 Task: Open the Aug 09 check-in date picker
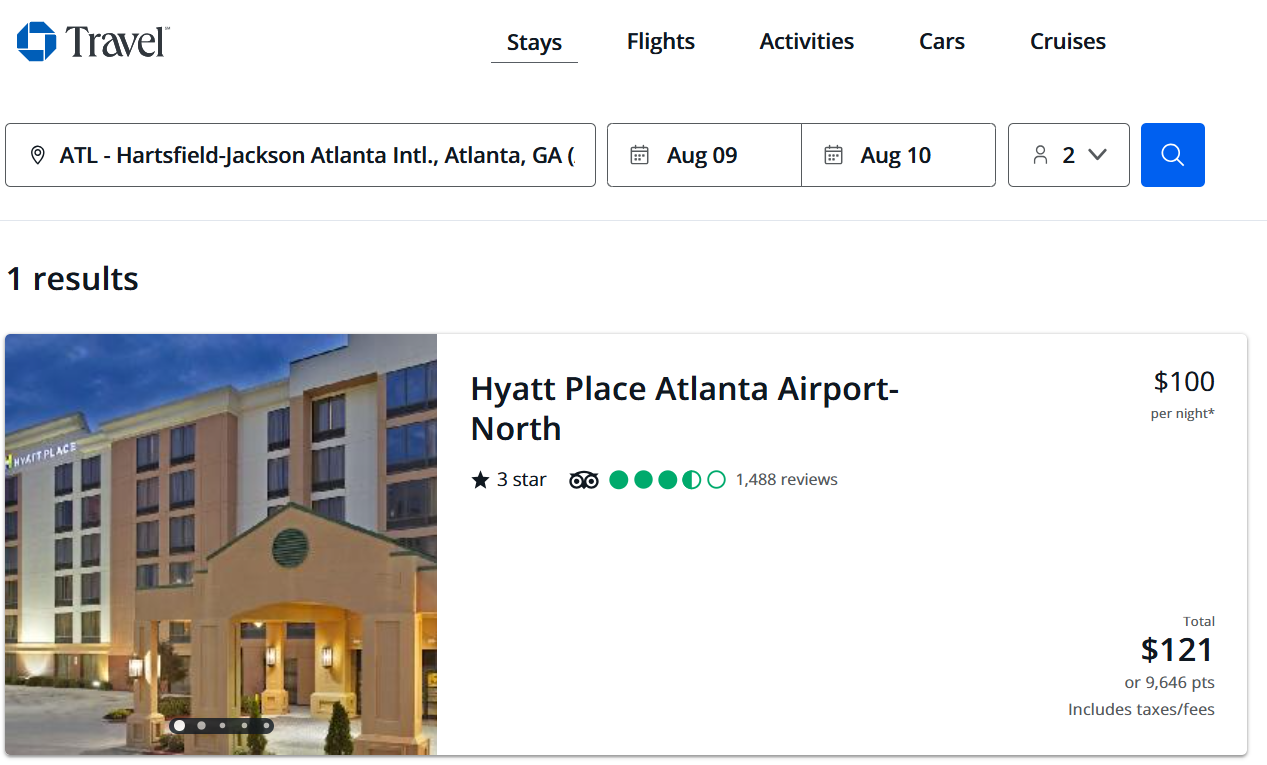[704, 155]
